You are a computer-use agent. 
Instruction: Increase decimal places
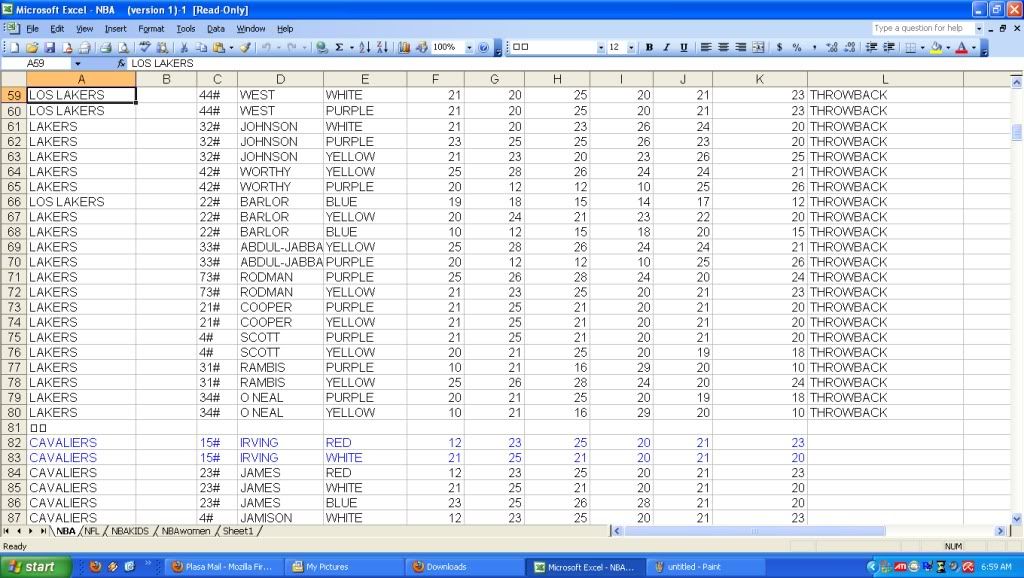pos(831,47)
